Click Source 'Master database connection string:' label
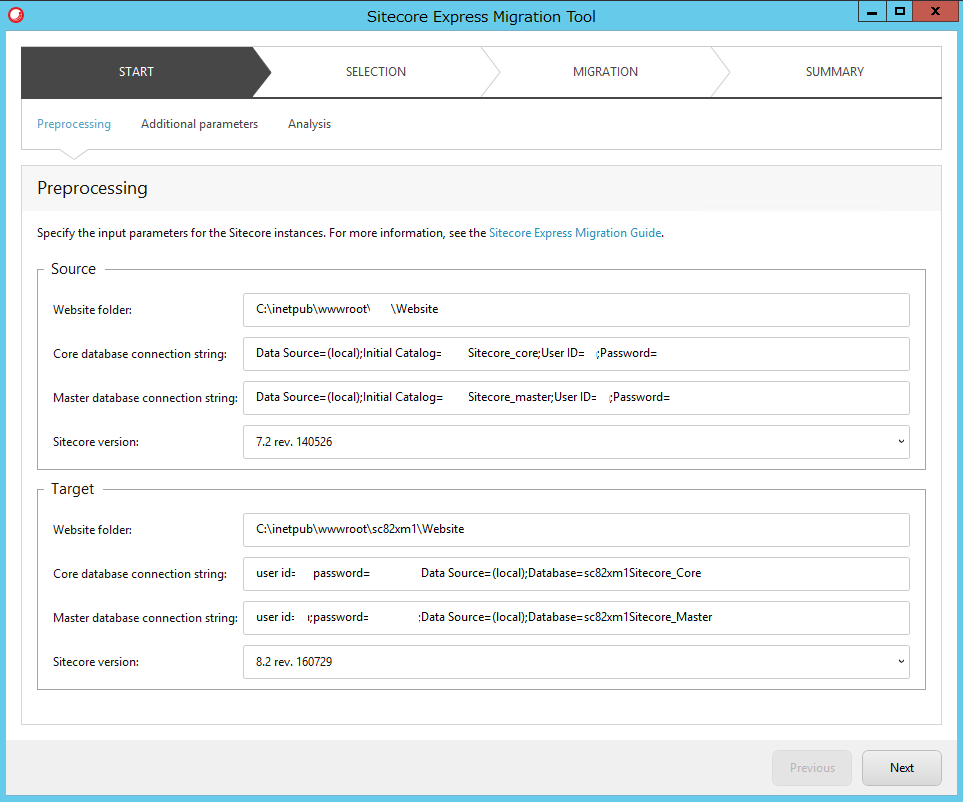This screenshot has height=802, width=963. [146, 398]
